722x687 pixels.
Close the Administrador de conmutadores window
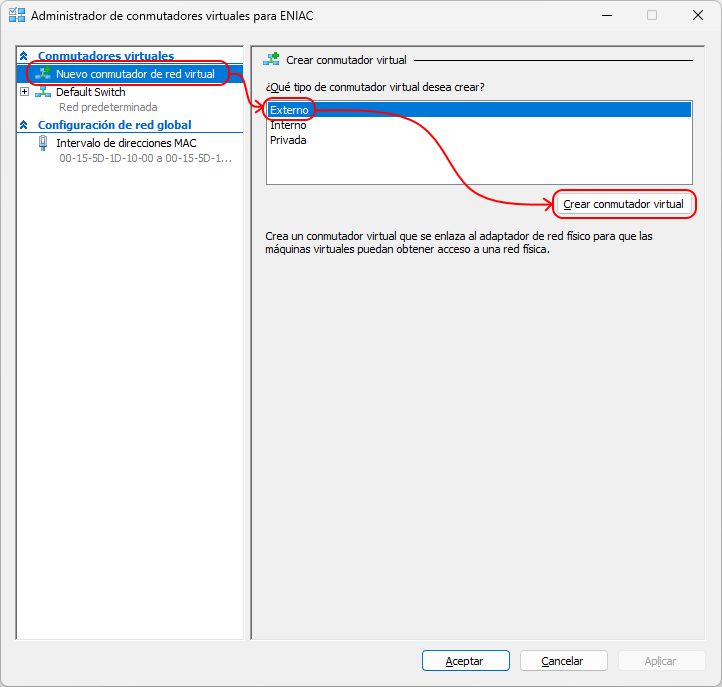point(698,15)
